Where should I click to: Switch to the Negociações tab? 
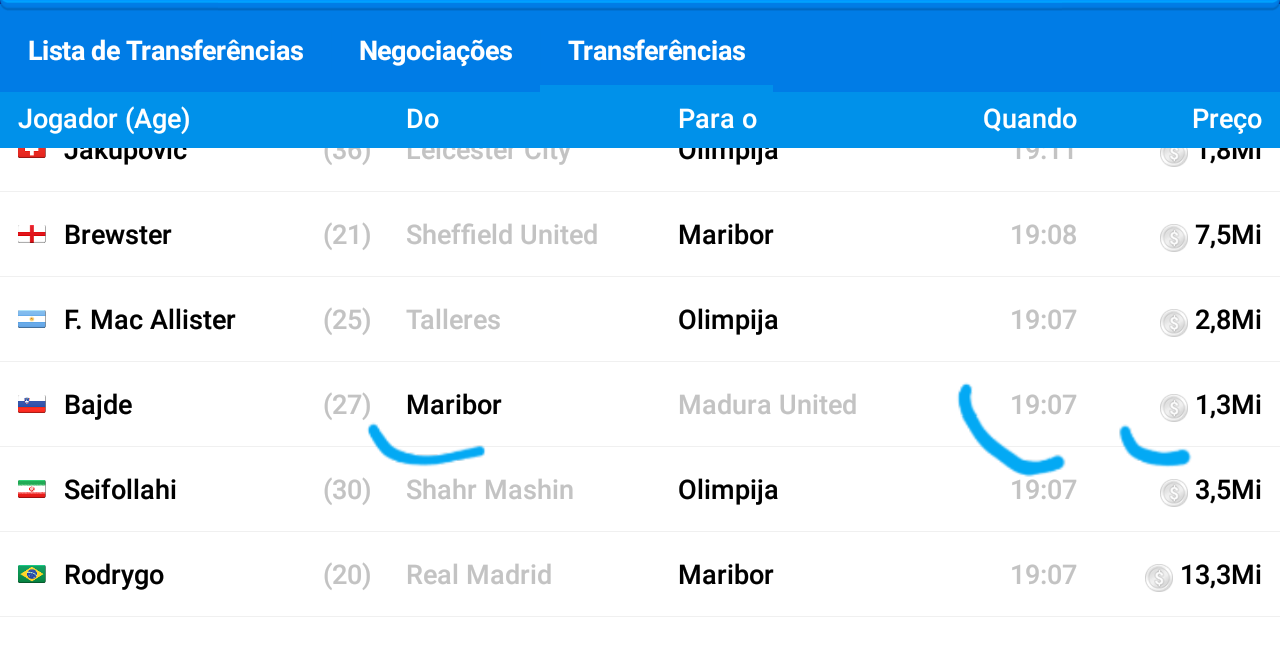click(436, 51)
